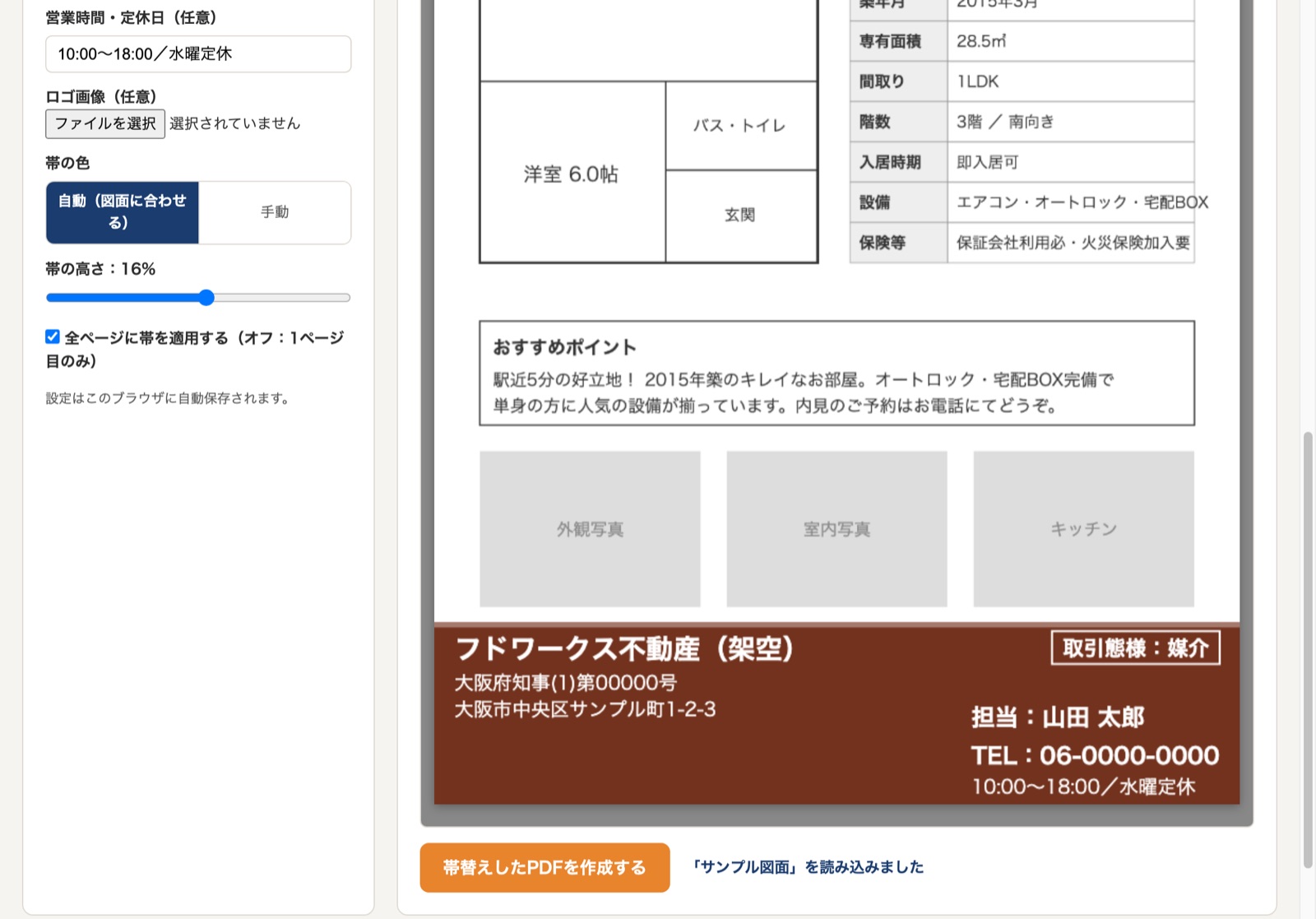Select 手動 band color mode
Viewport: 1316px width, 919px height.
[275, 212]
